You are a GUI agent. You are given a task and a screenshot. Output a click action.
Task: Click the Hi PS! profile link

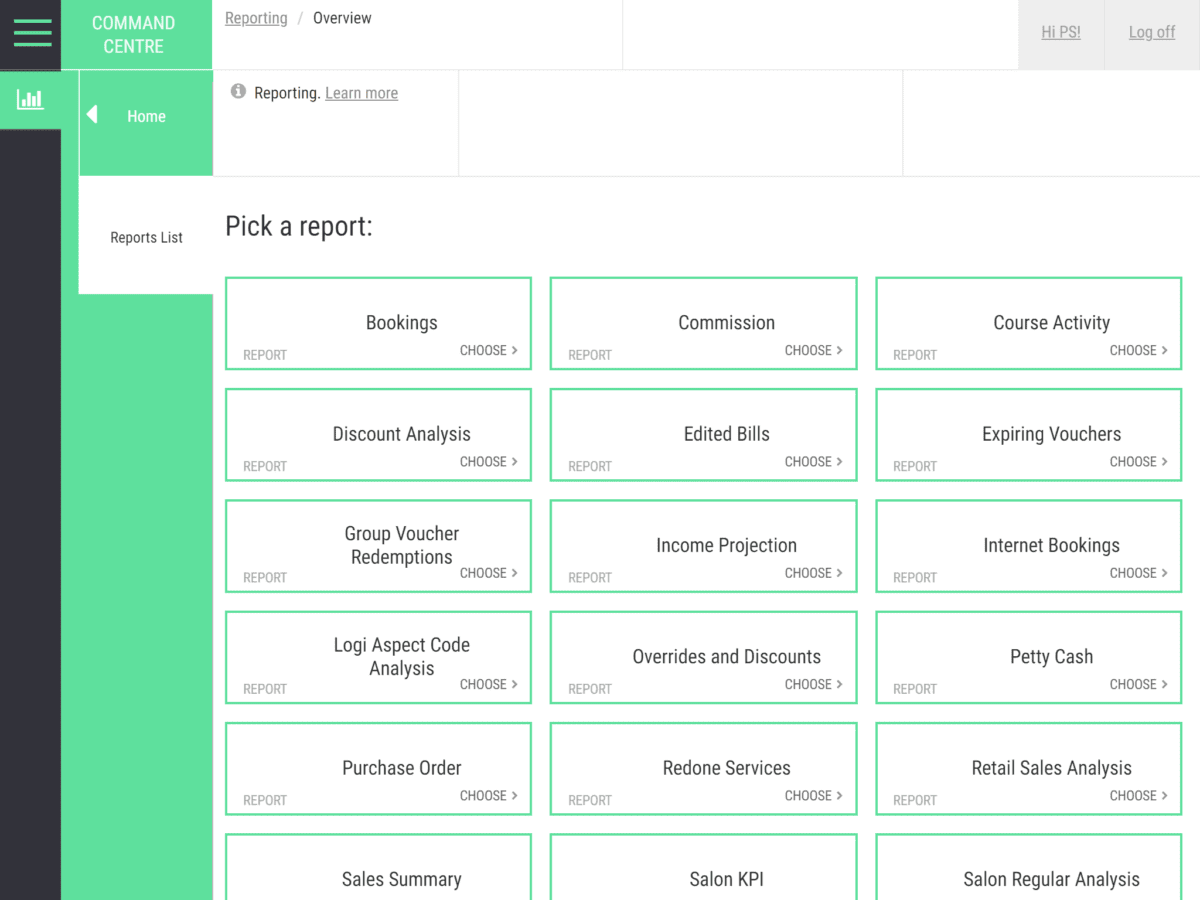point(1060,32)
